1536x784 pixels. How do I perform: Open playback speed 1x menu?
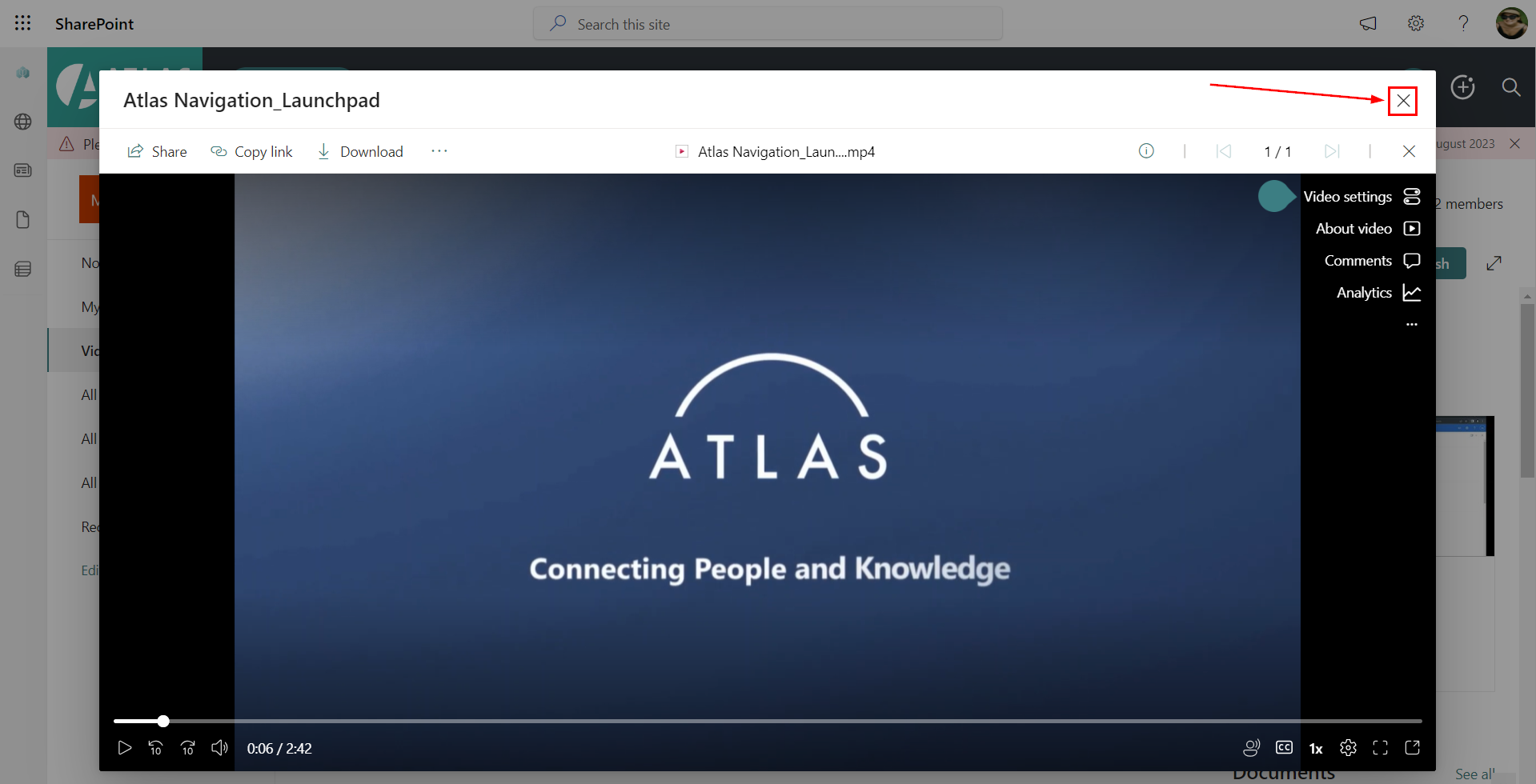coord(1316,749)
